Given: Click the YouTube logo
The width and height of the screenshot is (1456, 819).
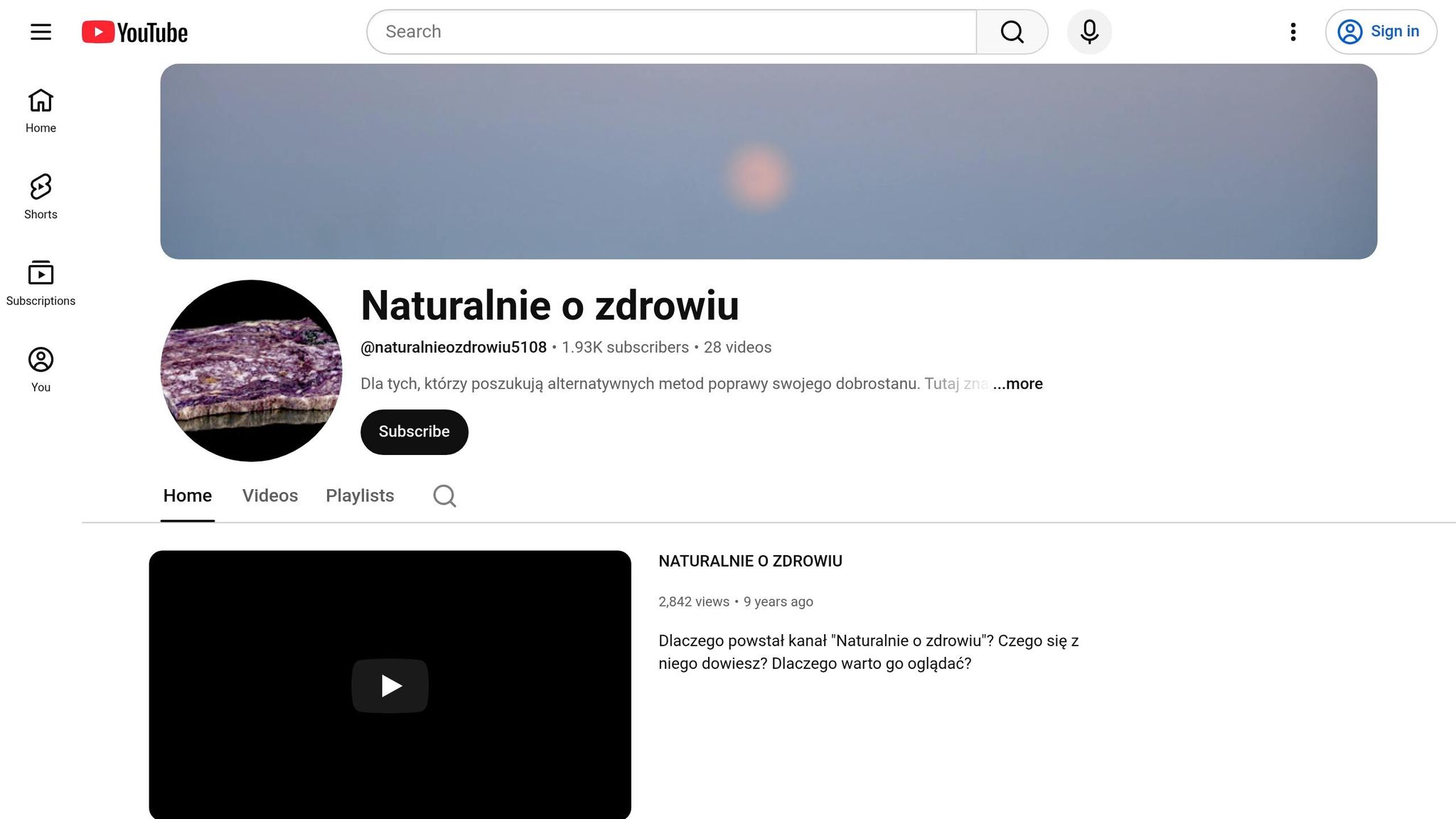Looking at the screenshot, I should click(x=134, y=32).
